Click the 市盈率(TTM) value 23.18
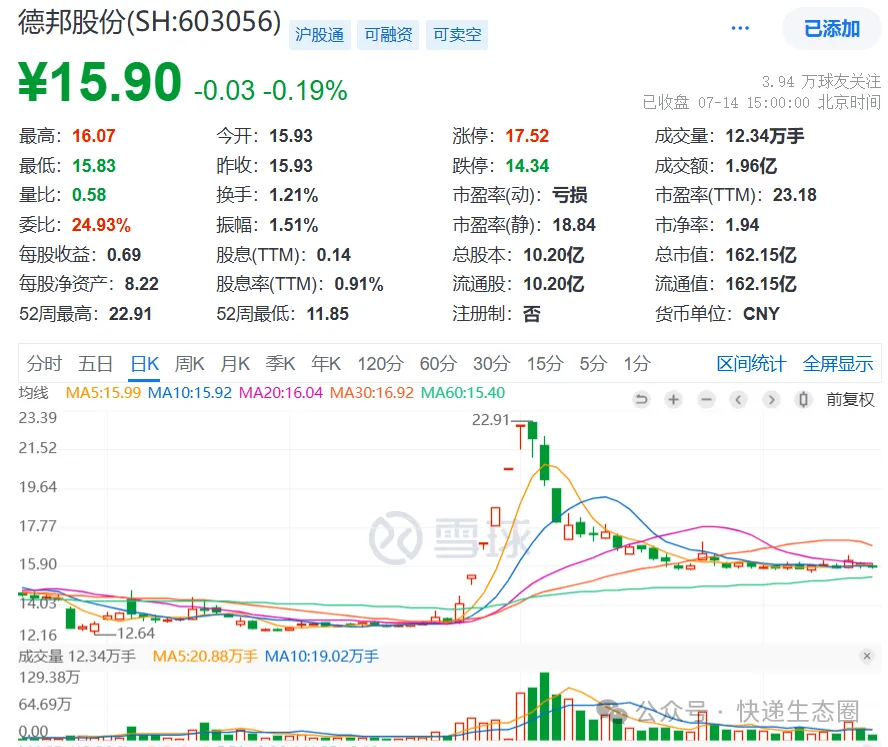The image size is (888, 747). [x=795, y=195]
